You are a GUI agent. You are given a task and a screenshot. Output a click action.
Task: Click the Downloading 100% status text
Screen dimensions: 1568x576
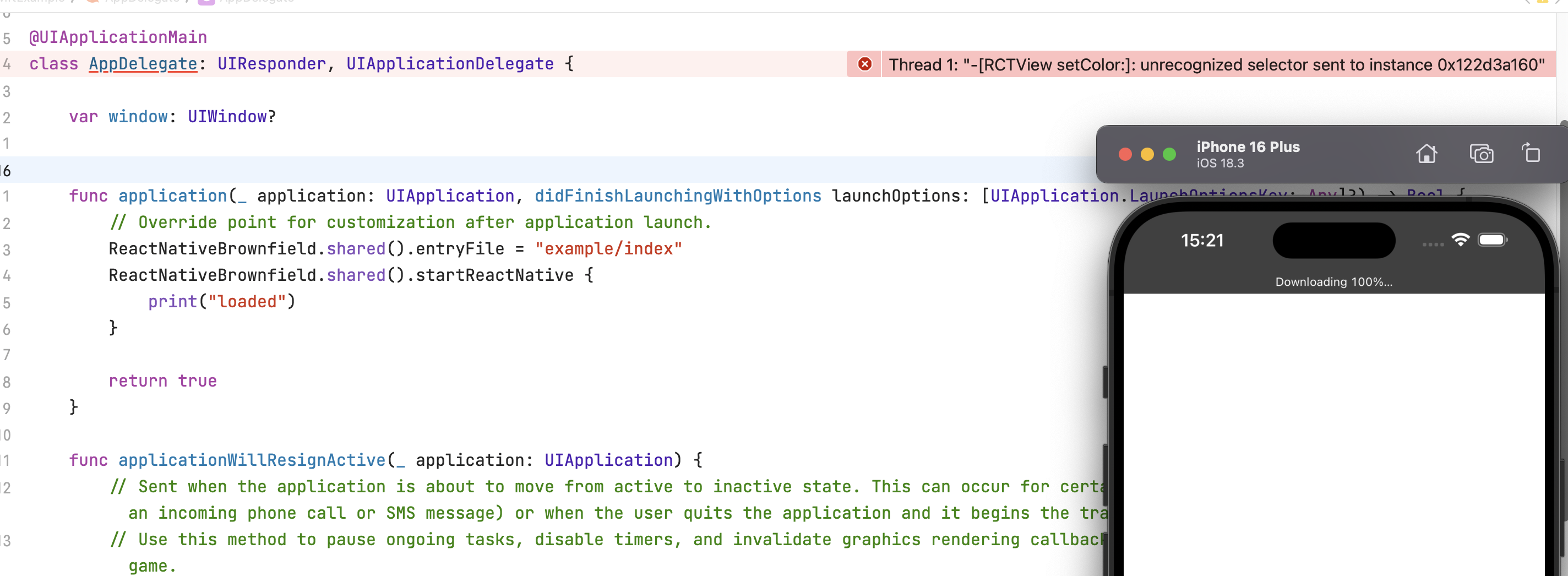point(1333,282)
